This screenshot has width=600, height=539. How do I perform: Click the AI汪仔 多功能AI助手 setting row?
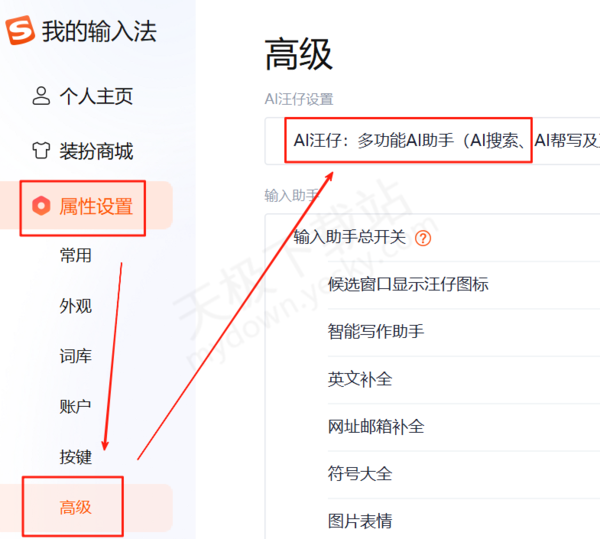click(432, 141)
